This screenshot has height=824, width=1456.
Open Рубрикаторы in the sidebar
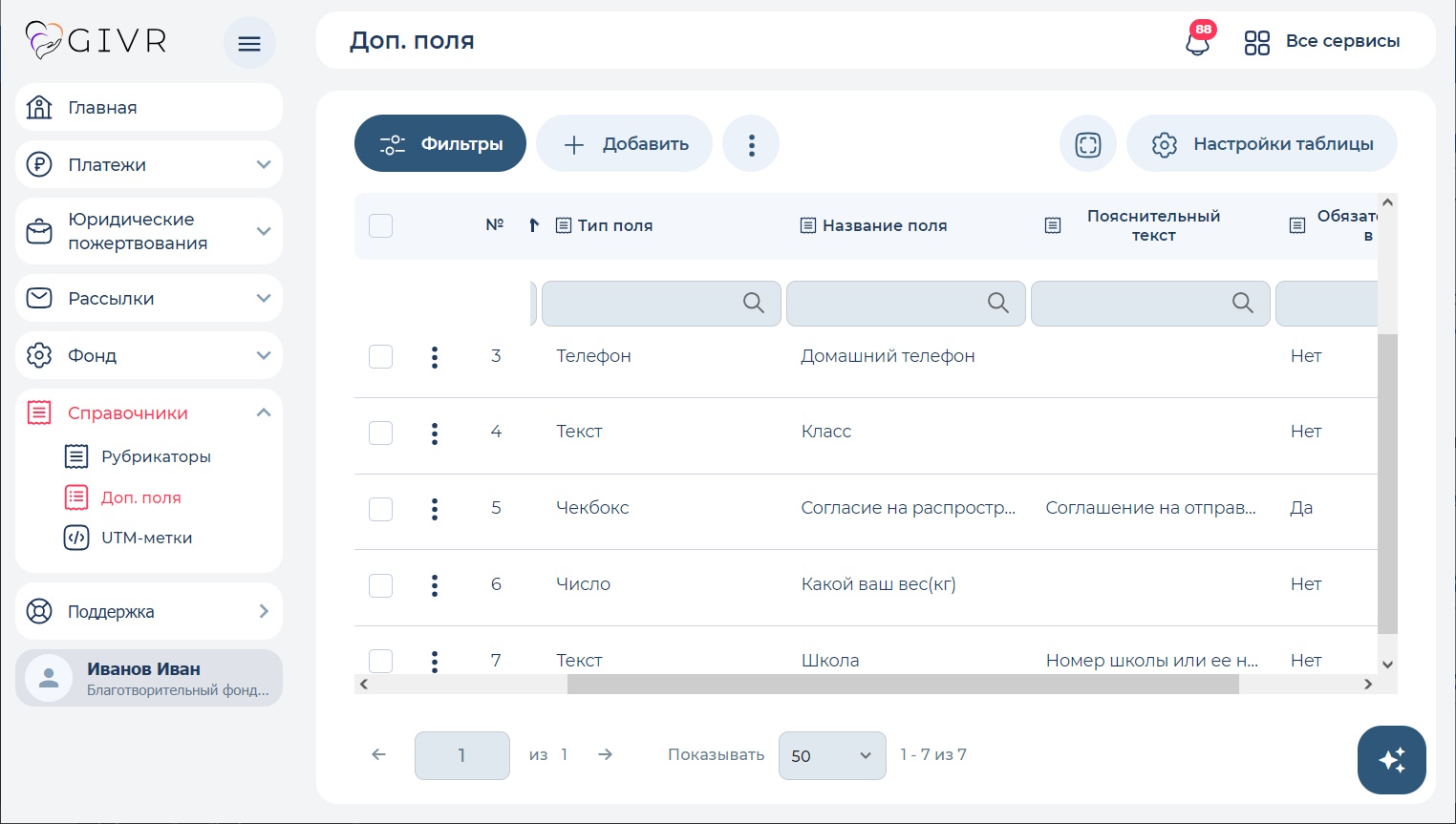tap(138, 456)
